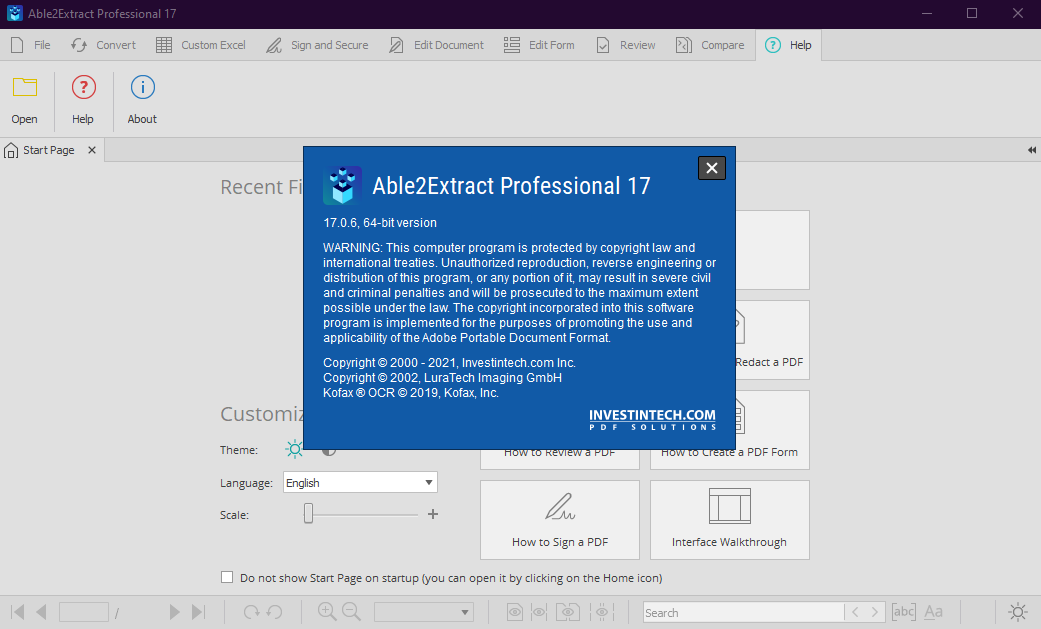The height and width of the screenshot is (629, 1041).
Task: Select the Help ribbon tab
Action: pyautogui.click(x=789, y=45)
